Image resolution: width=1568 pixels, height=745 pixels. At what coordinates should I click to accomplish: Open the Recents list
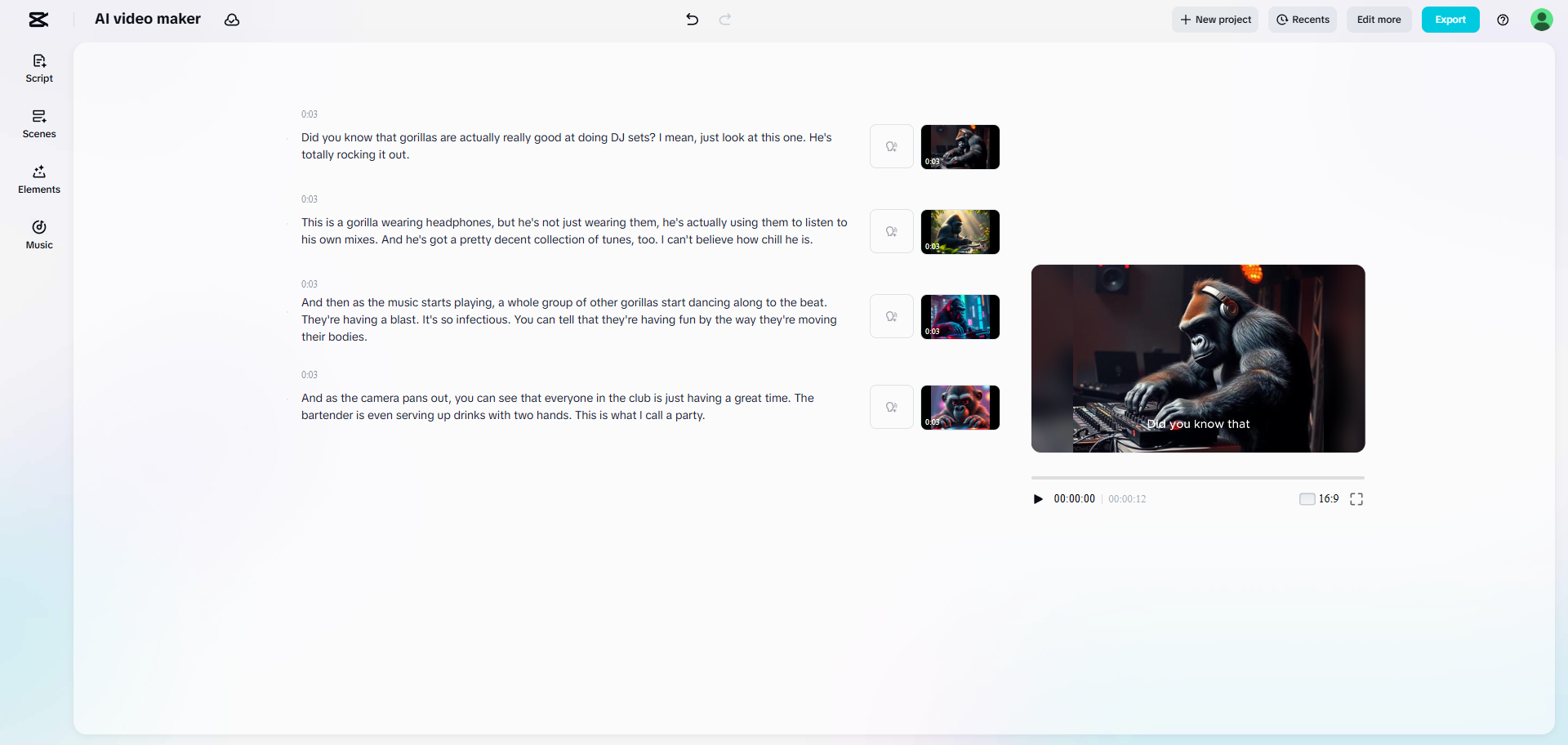point(1303,20)
